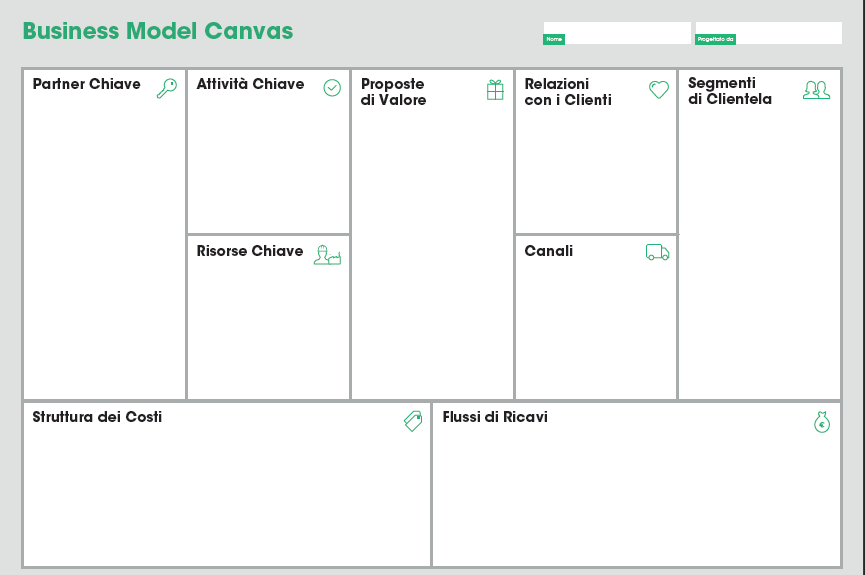Click the Attività Chiave heading

click(250, 84)
